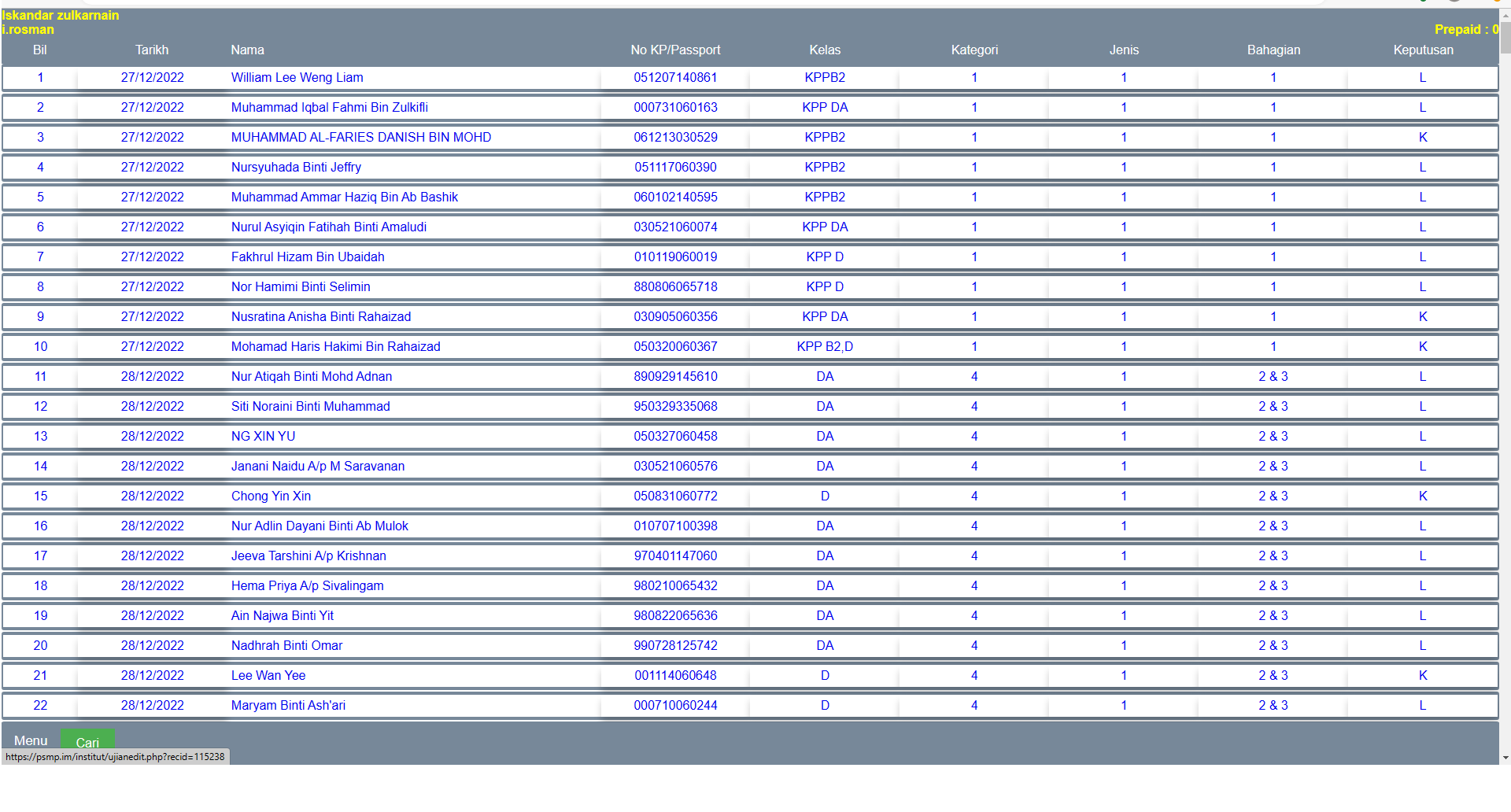Click the Prepaid balance text

point(1465,30)
